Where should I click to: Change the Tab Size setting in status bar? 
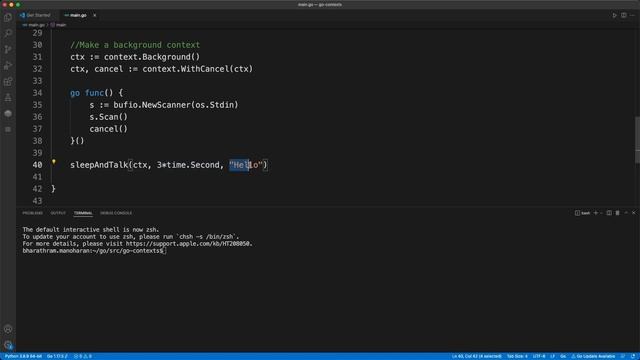click(517, 356)
